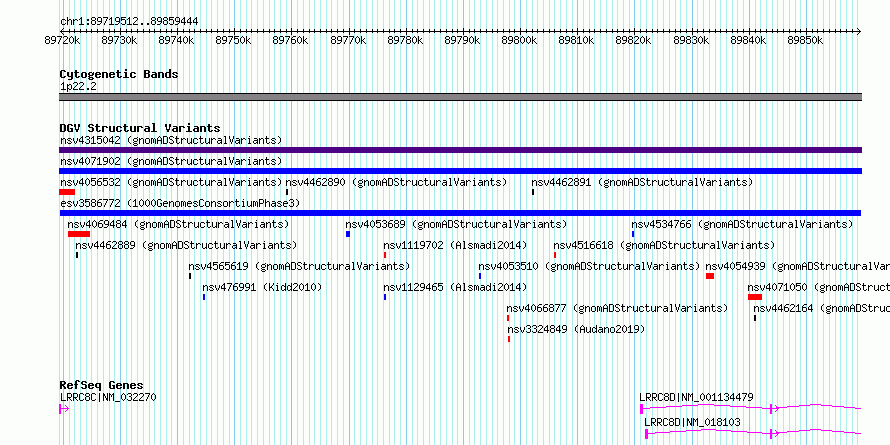Open the nsv4054939 variant label
890x445 pixels.
point(797,266)
